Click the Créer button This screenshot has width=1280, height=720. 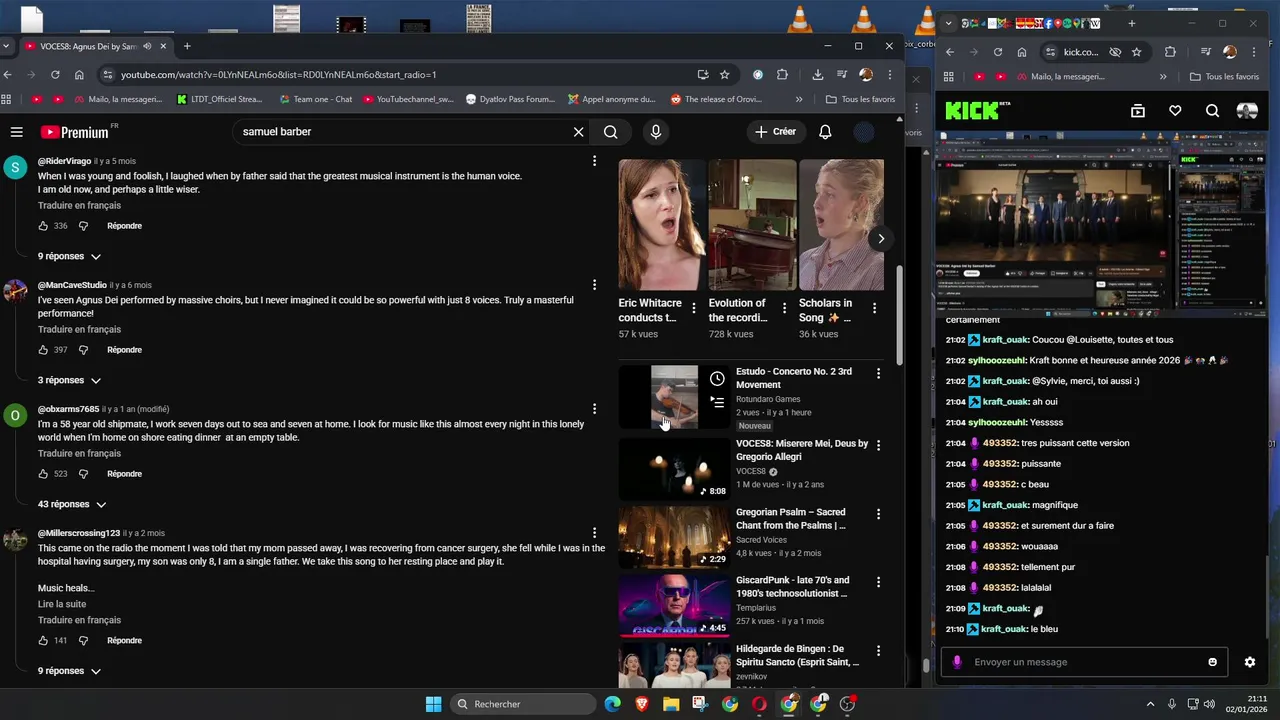tap(776, 132)
